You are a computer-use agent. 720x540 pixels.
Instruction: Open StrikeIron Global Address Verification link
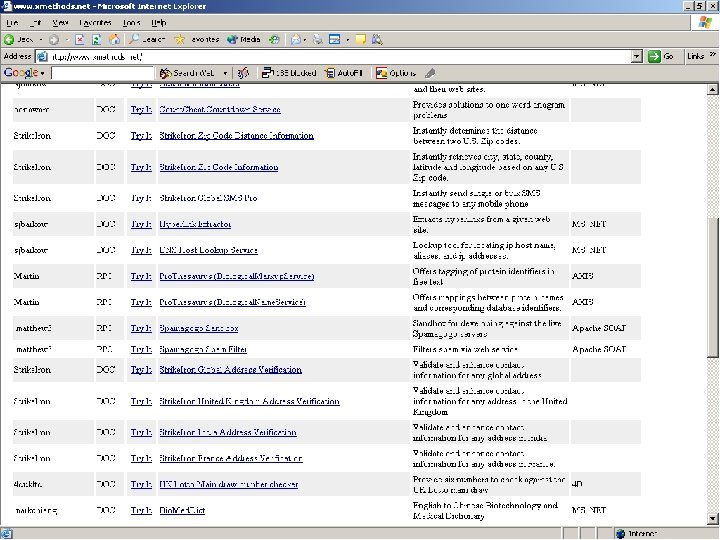coord(231,370)
